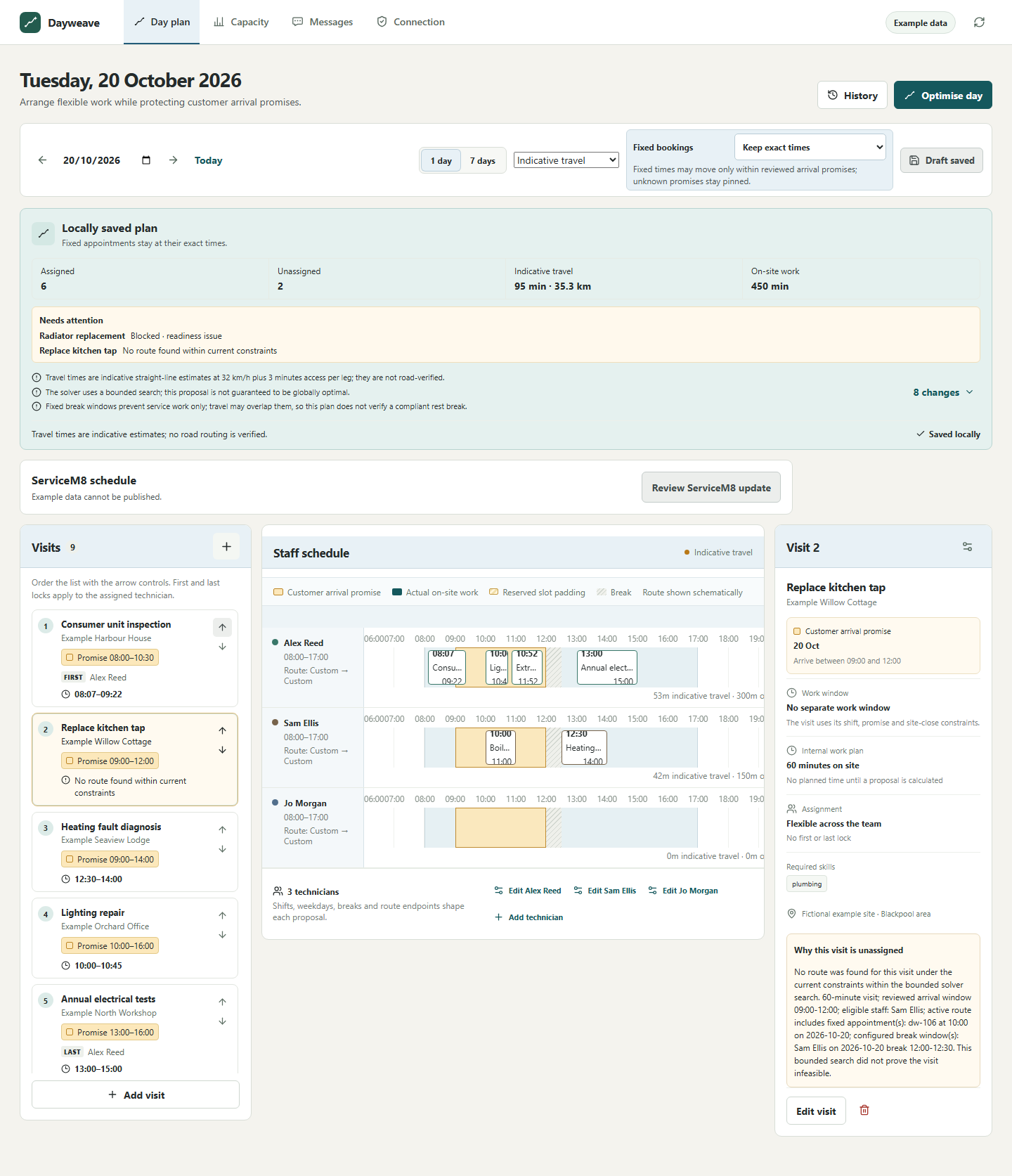Move Heating fault diagnosis up in the list
Viewport: 1012px width, 1176px height.
pos(222,829)
